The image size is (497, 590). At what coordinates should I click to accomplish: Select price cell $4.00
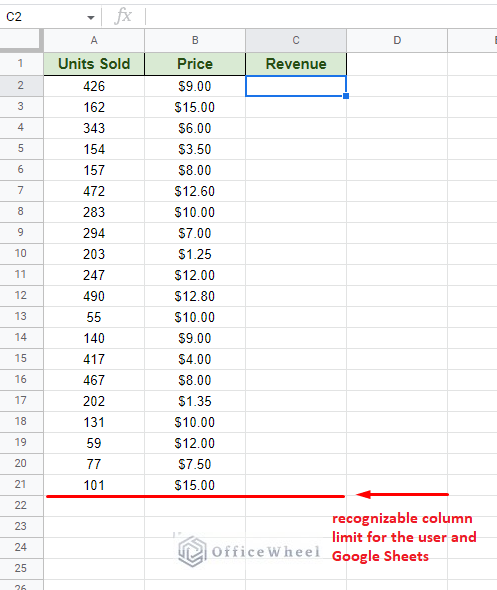point(195,359)
